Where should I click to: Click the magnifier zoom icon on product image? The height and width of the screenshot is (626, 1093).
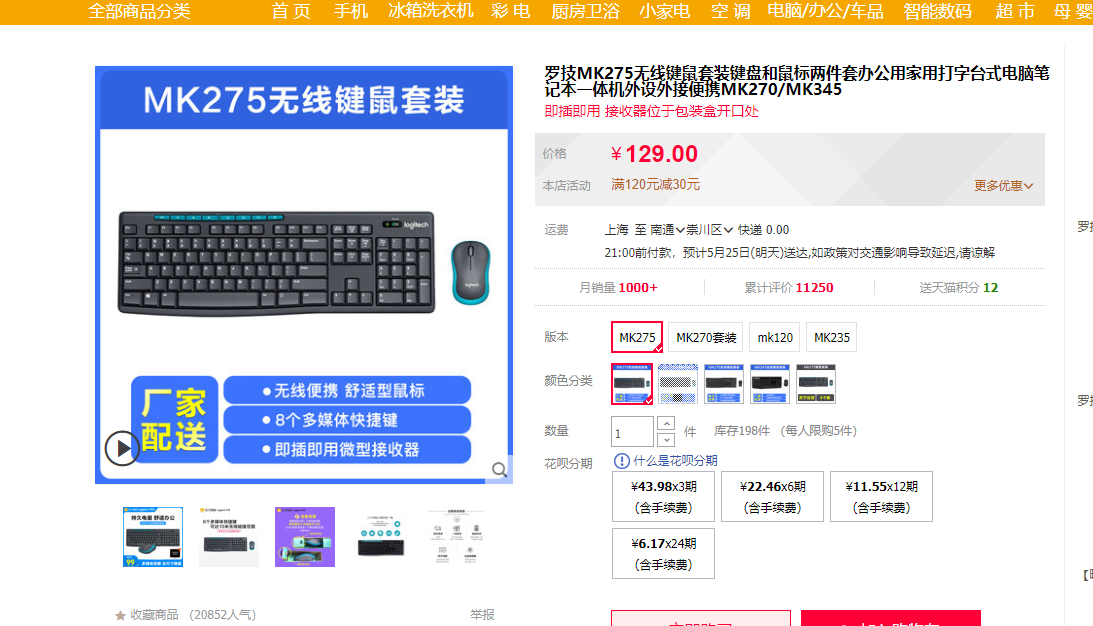point(499,470)
